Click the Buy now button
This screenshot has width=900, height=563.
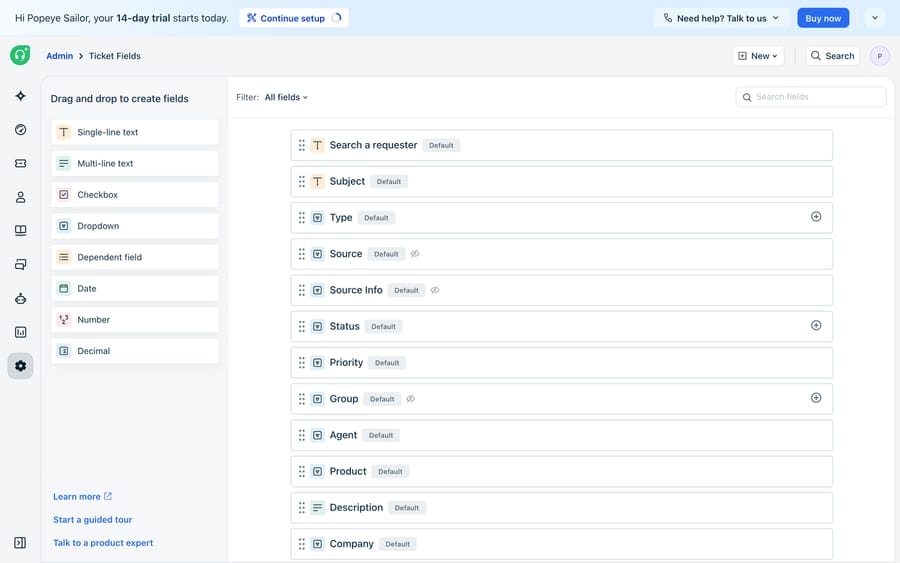[823, 18]
